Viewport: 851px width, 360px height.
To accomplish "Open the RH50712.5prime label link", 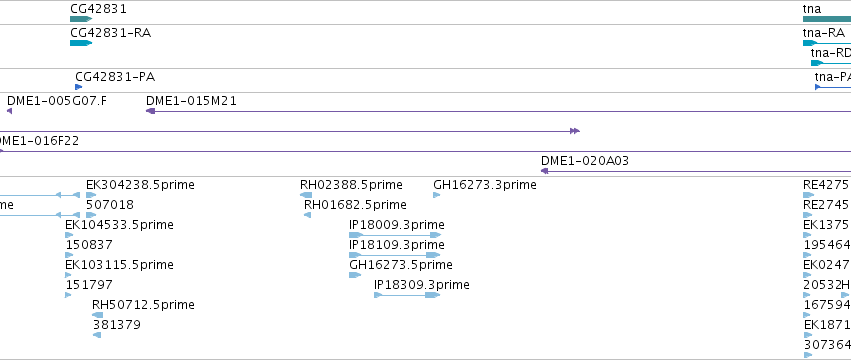I will 143,305.
